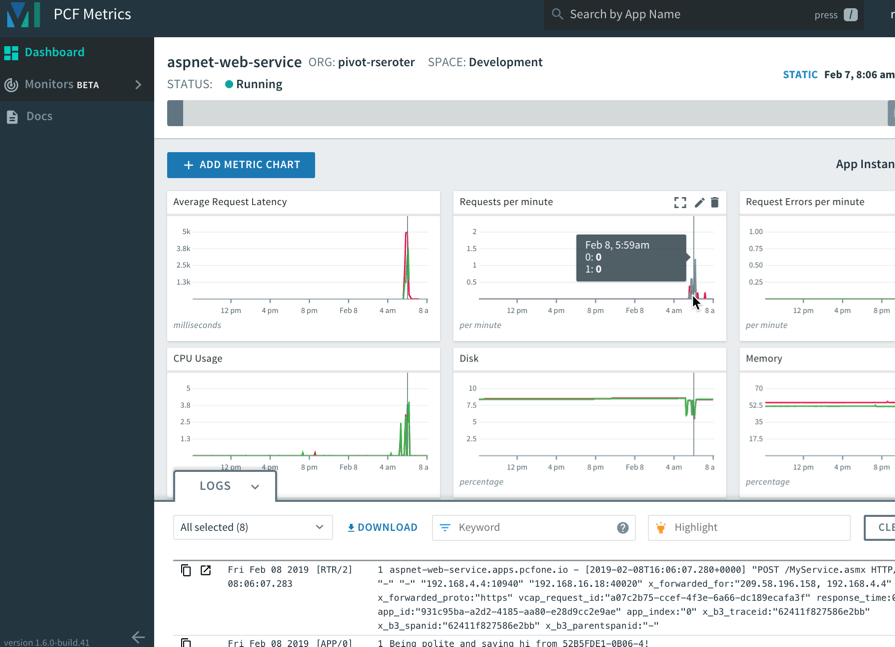895x647 pixels.
Task: Toggle log highlighting with the lightbulb icon
Action: click(659, 527)
